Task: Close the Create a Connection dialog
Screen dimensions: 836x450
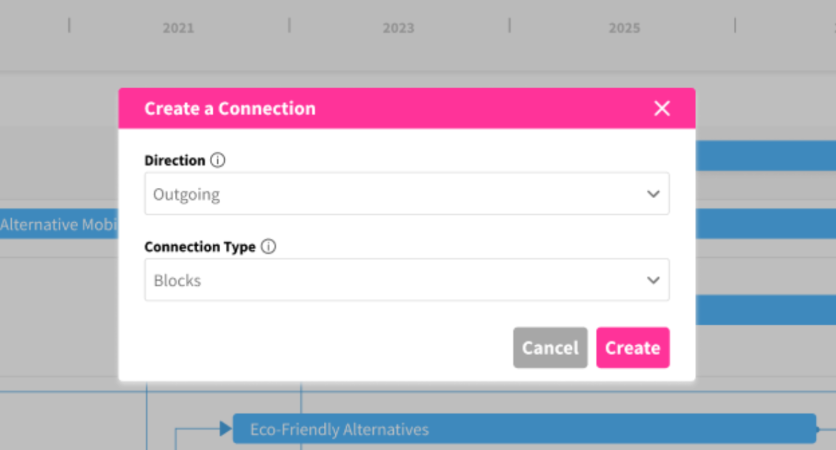Action: [x=662, y=109]
